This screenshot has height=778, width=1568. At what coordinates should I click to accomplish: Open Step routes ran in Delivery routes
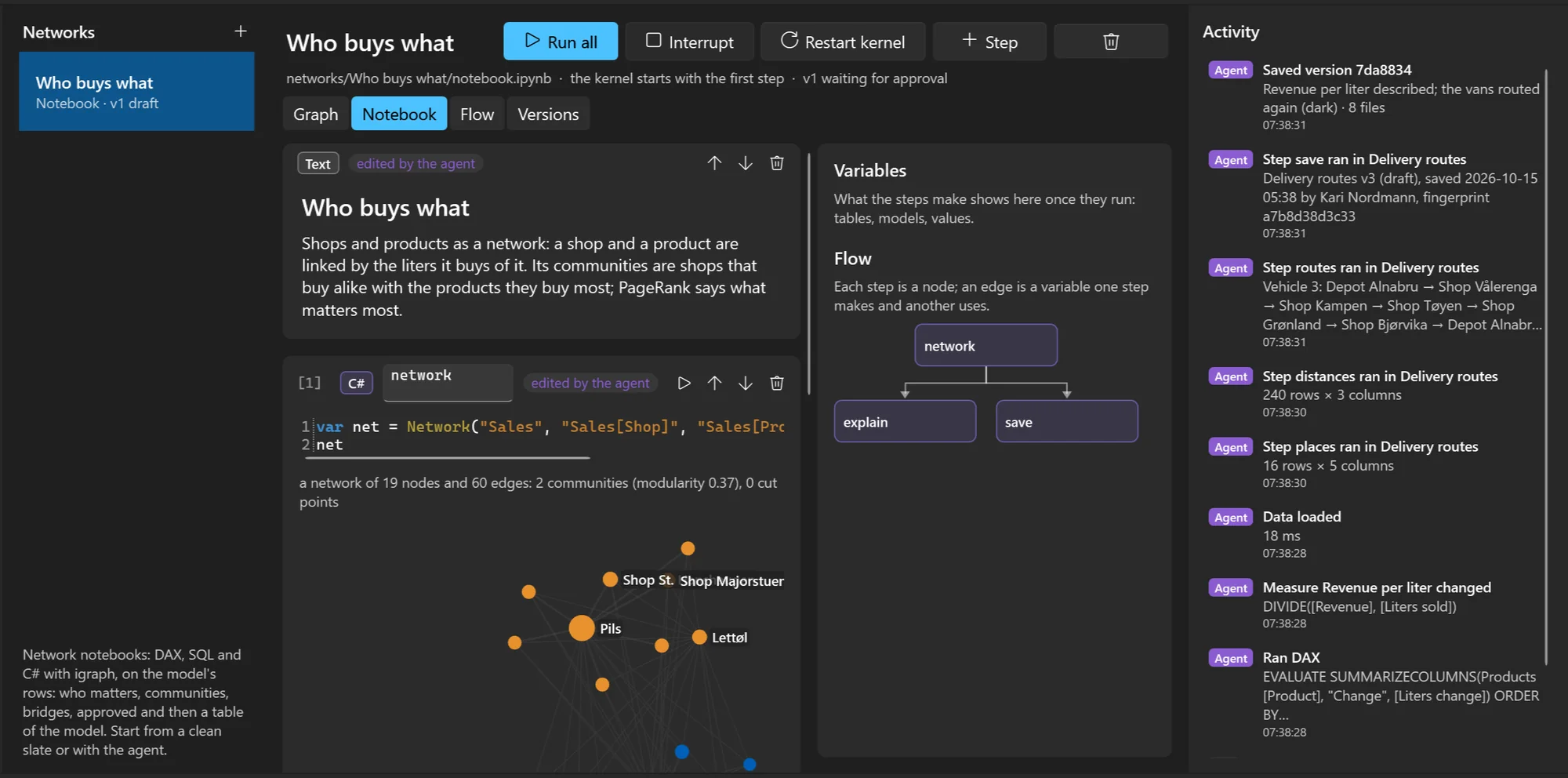1376,304
